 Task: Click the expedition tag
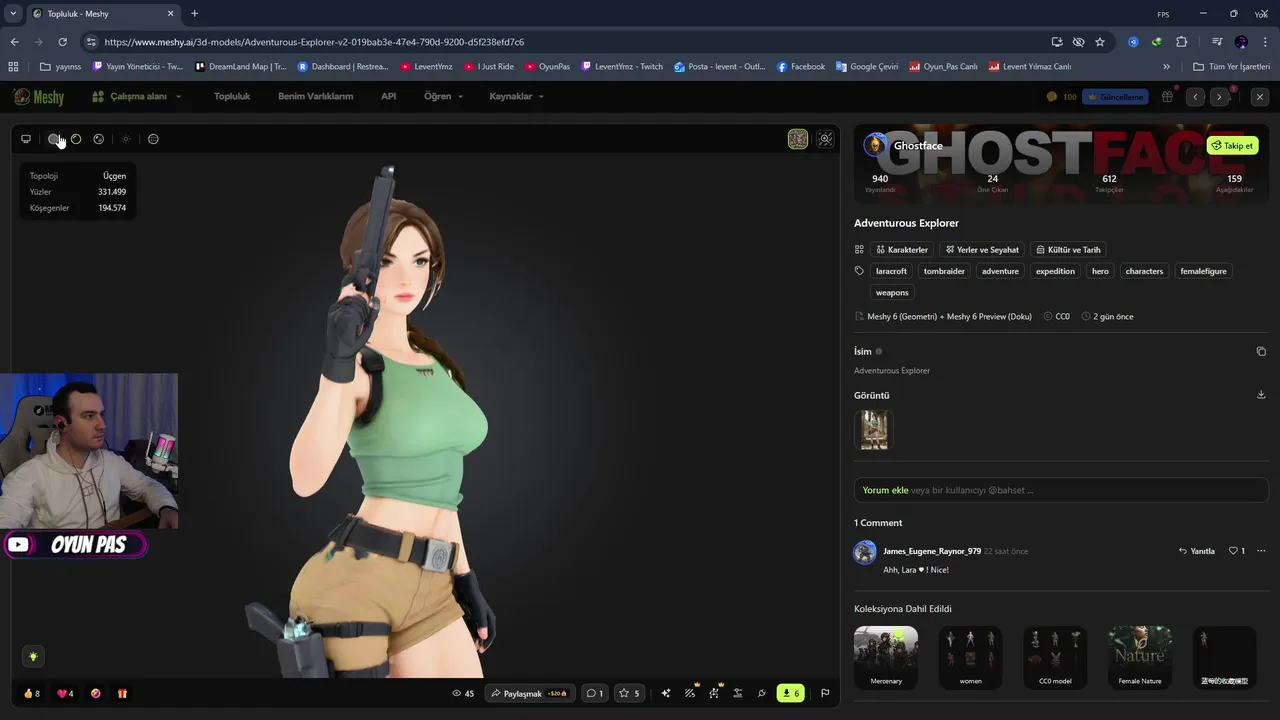tap(1055, 271)
